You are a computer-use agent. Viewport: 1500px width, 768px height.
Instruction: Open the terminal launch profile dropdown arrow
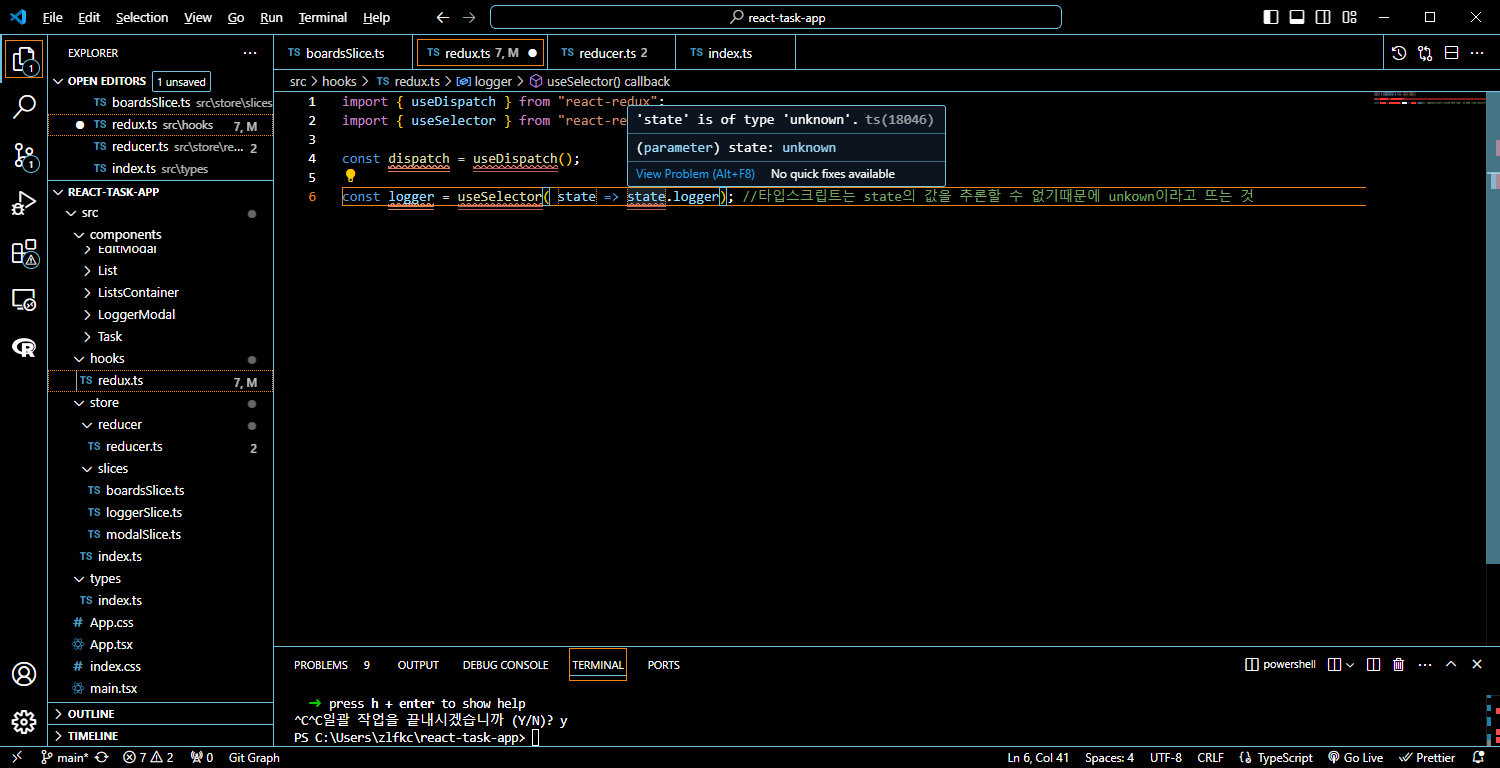click(1350, 665)
